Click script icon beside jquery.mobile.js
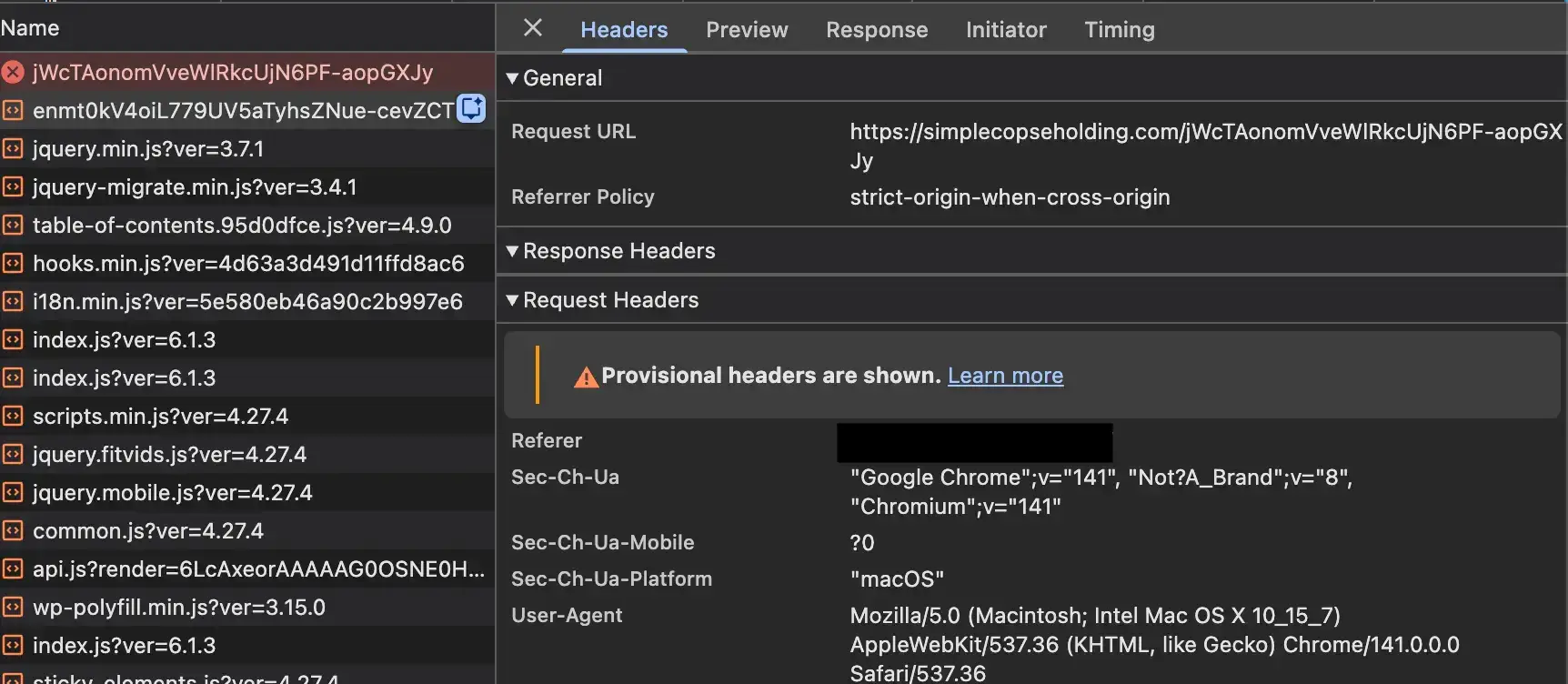1568x684 pixels. pos(13,492)
